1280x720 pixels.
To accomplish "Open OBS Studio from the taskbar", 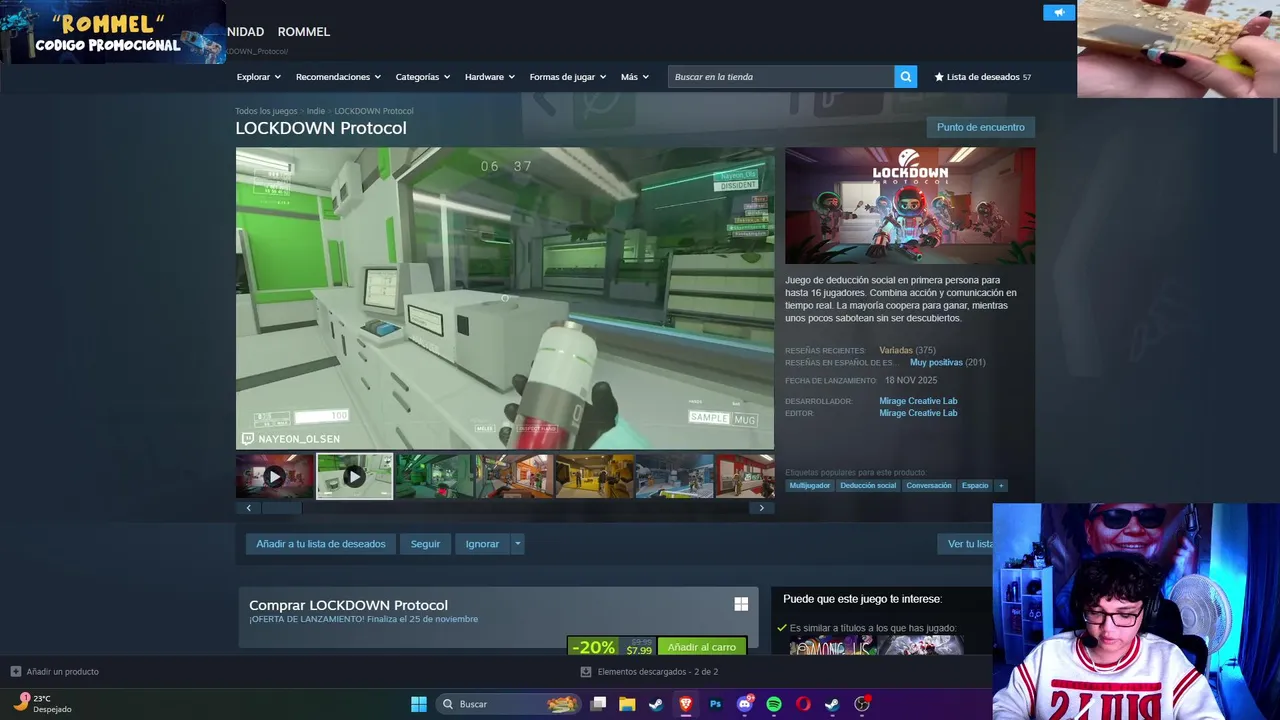I will (x=862, y=704).
